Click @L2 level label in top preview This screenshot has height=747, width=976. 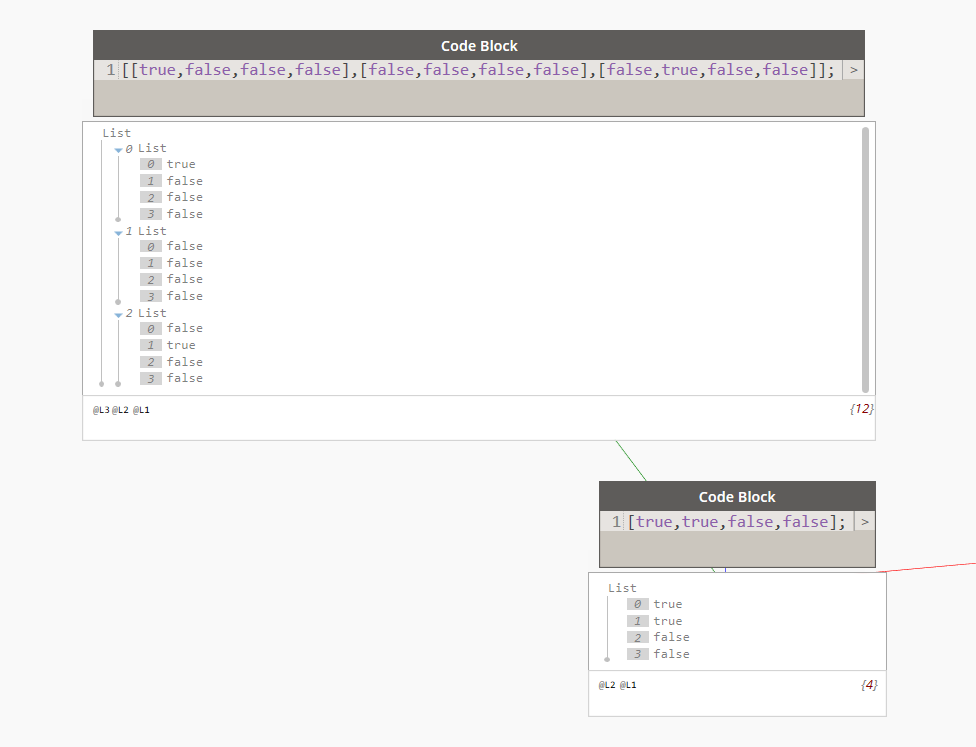click(x=120, y=410)
